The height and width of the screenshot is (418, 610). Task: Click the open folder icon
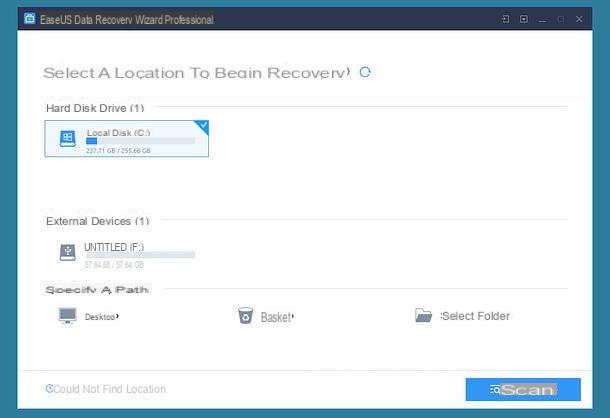(x=423, y=315)
